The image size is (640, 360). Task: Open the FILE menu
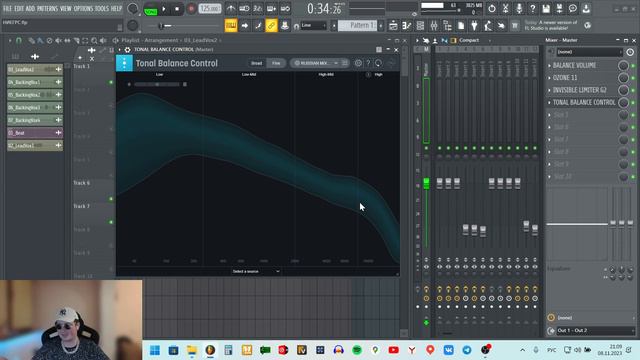click(x=7, y=9)
